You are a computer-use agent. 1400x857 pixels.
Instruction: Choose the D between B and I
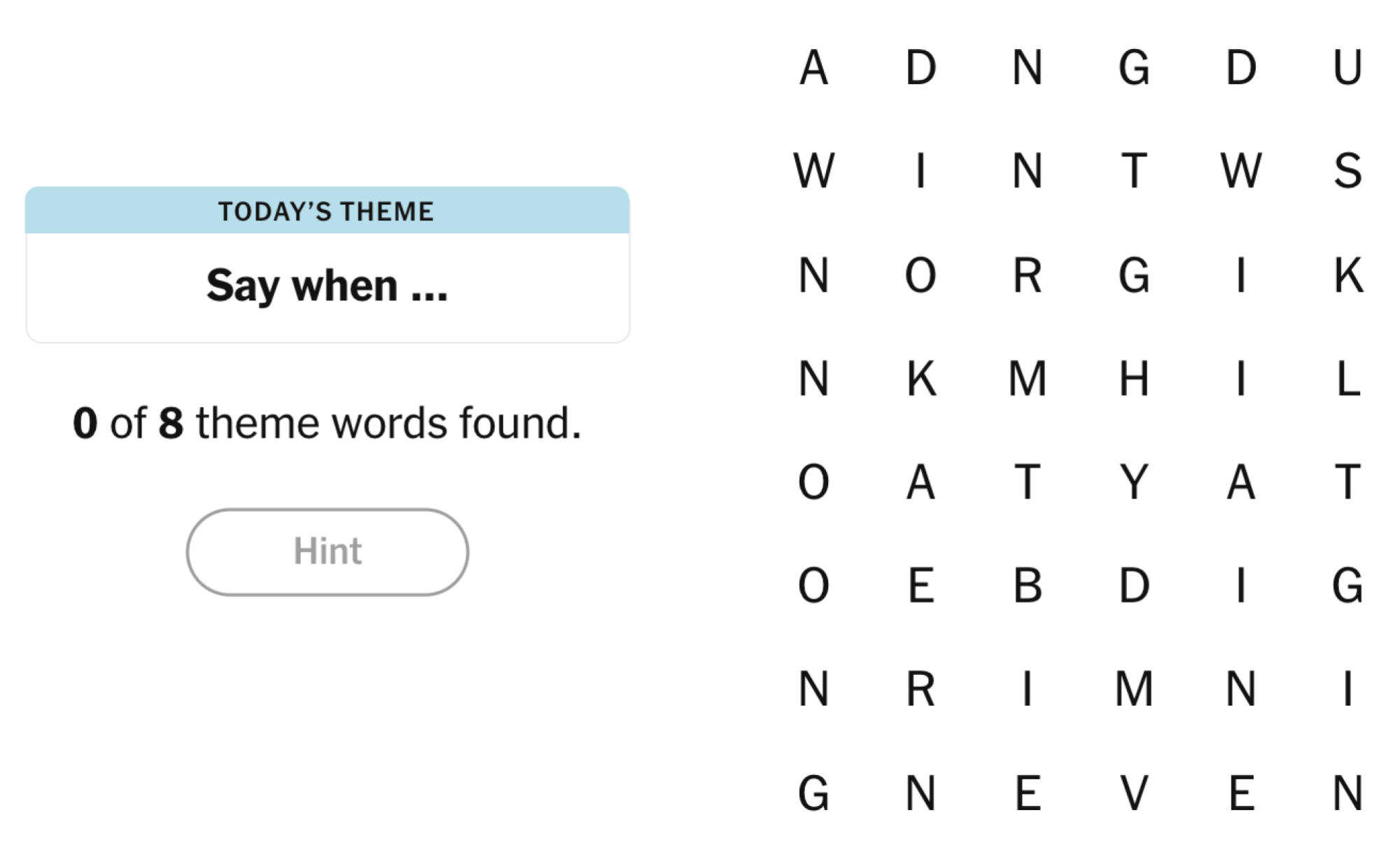coord(1134,585)
